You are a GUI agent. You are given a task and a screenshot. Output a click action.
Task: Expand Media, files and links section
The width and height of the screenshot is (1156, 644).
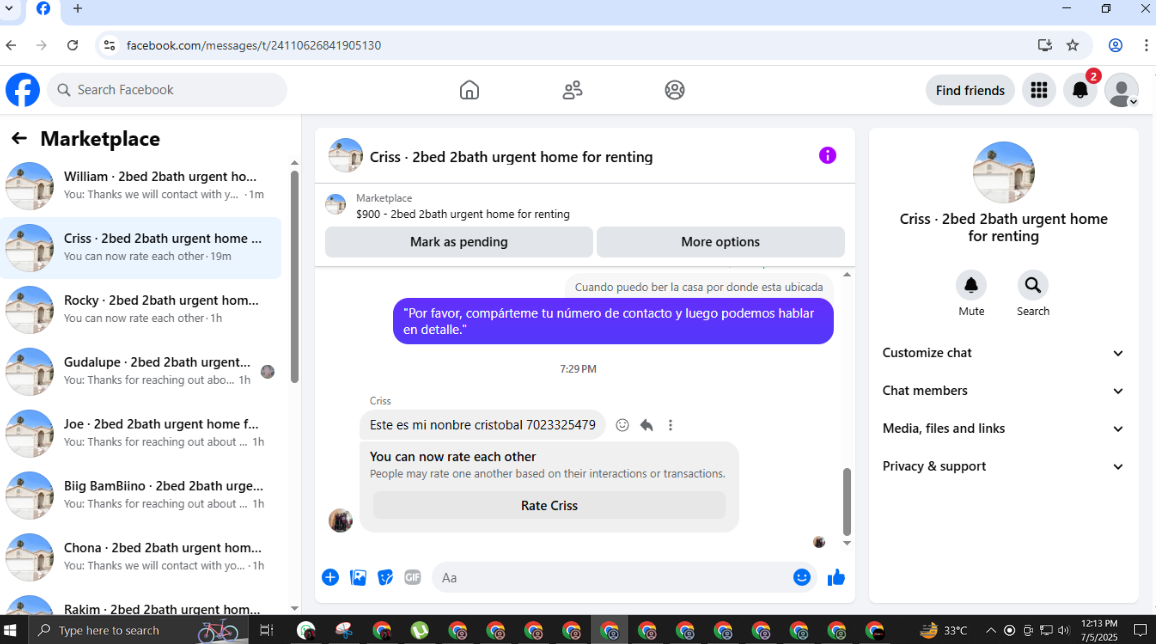(x=1003, y=429)
